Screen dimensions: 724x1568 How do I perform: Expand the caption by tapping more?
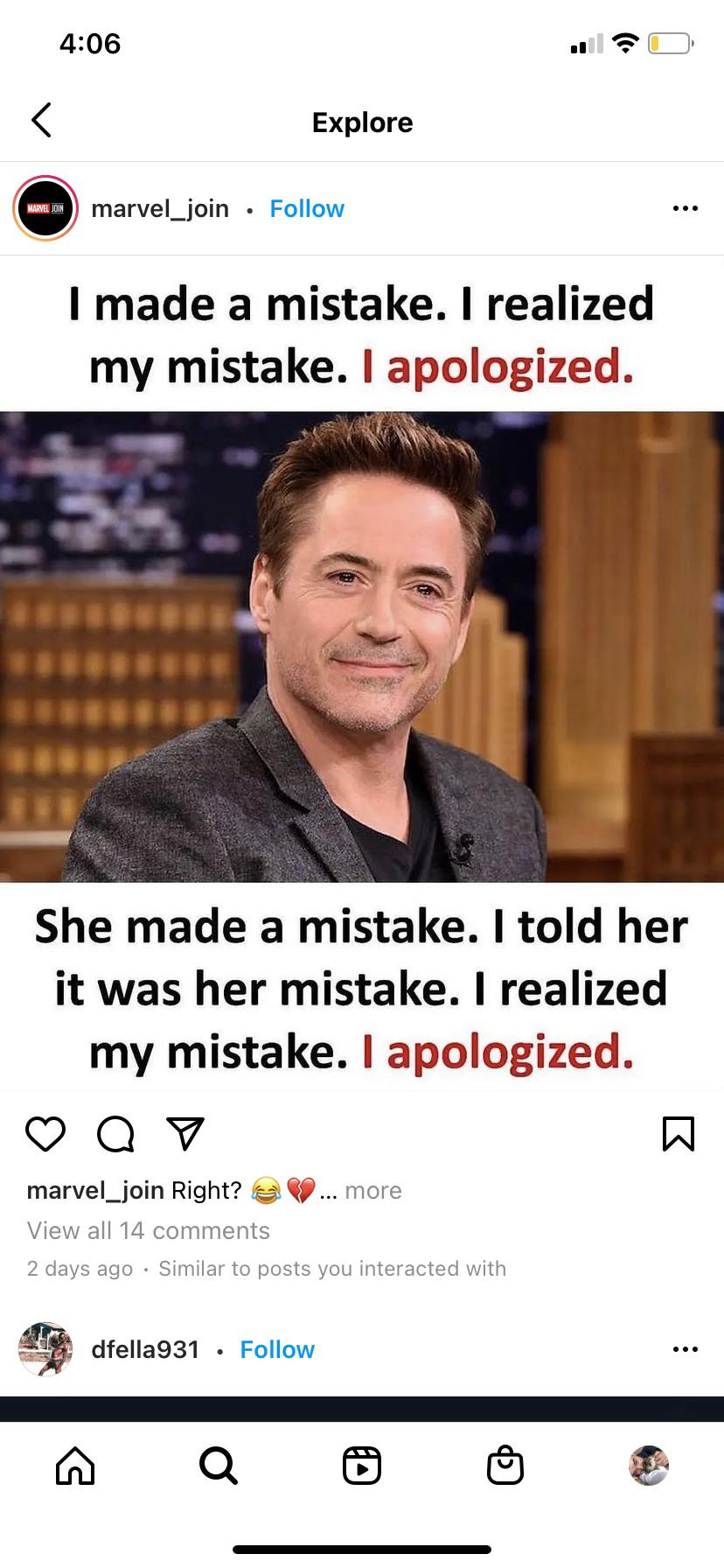click(373, 1191)
